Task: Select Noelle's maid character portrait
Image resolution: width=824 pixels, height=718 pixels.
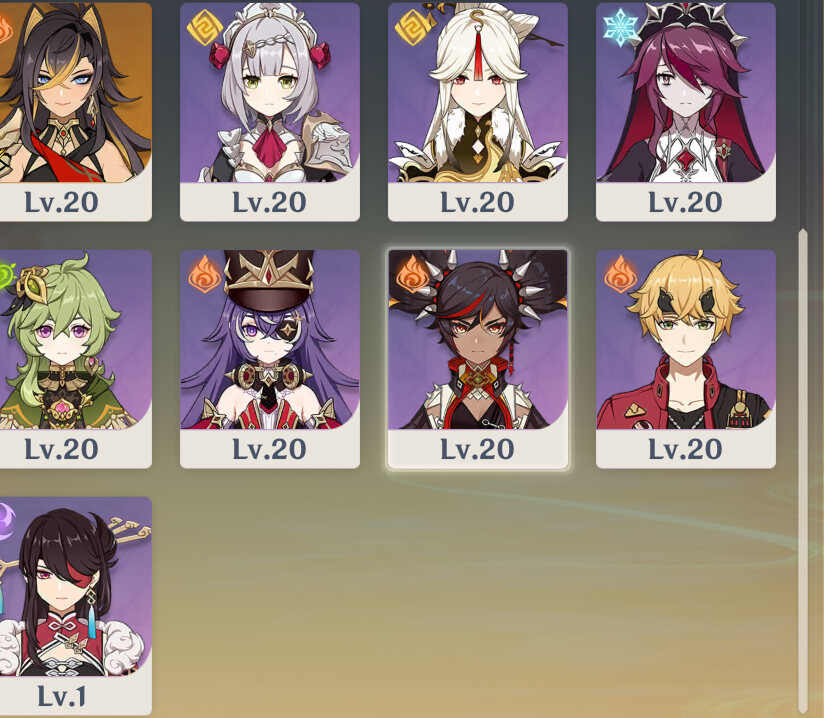Action: (x=270, y=93)
